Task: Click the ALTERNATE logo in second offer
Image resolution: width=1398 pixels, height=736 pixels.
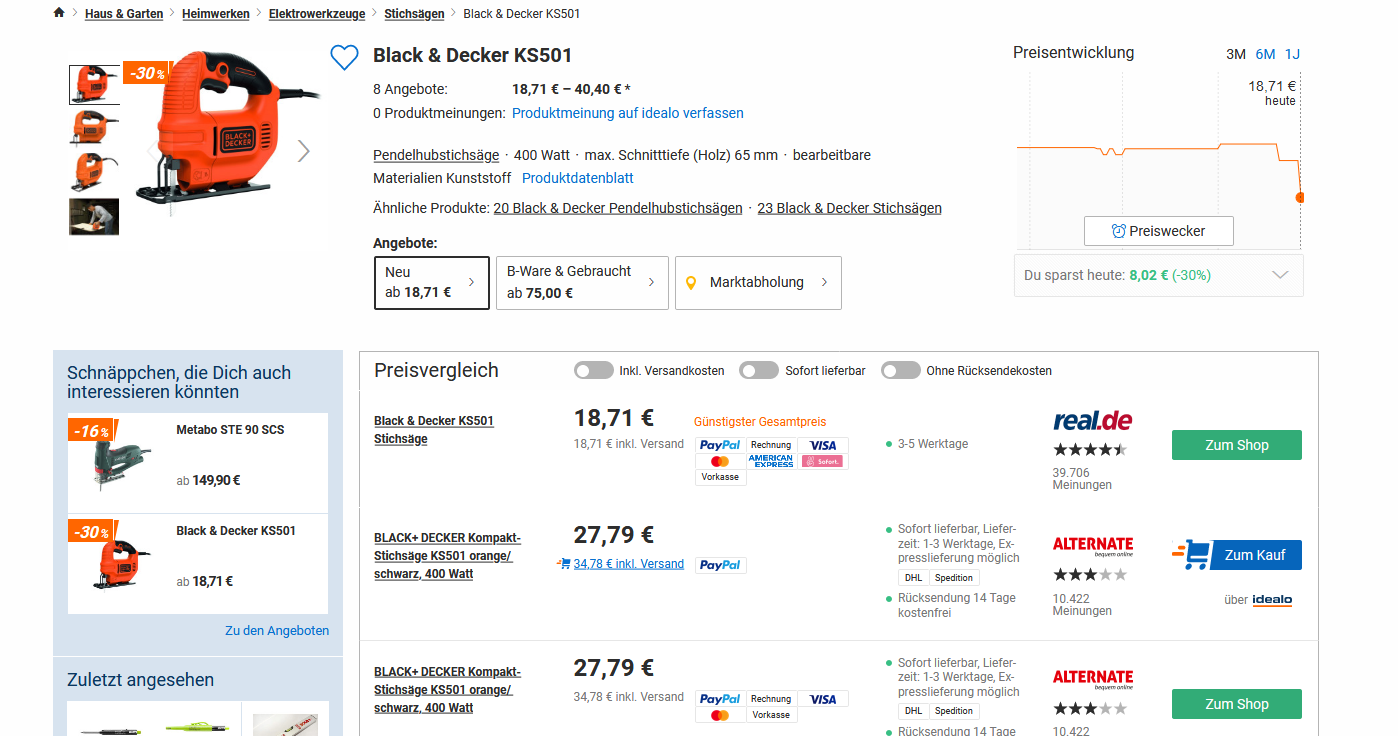Action: (1092, 546)
